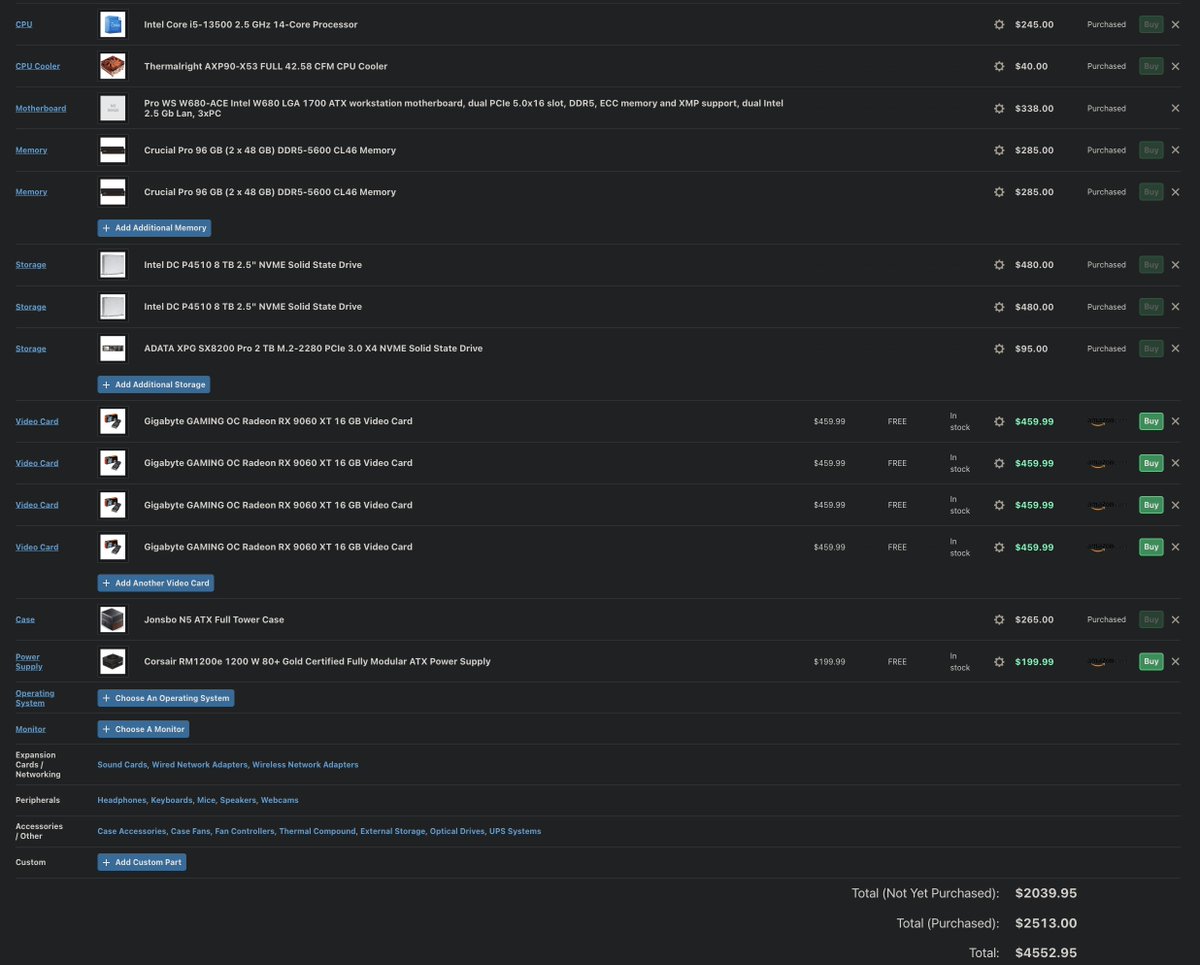Remove the Intel Core i5-13500 CPU with X
This screenshot has height=965, width=1200.
1175,24
